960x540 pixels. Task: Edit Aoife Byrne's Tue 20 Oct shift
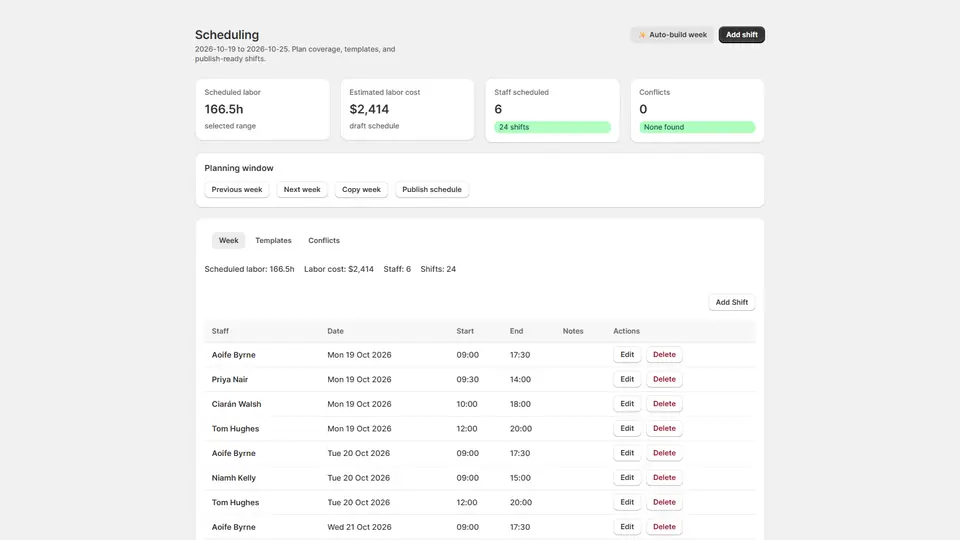click(x=627, y=452)
